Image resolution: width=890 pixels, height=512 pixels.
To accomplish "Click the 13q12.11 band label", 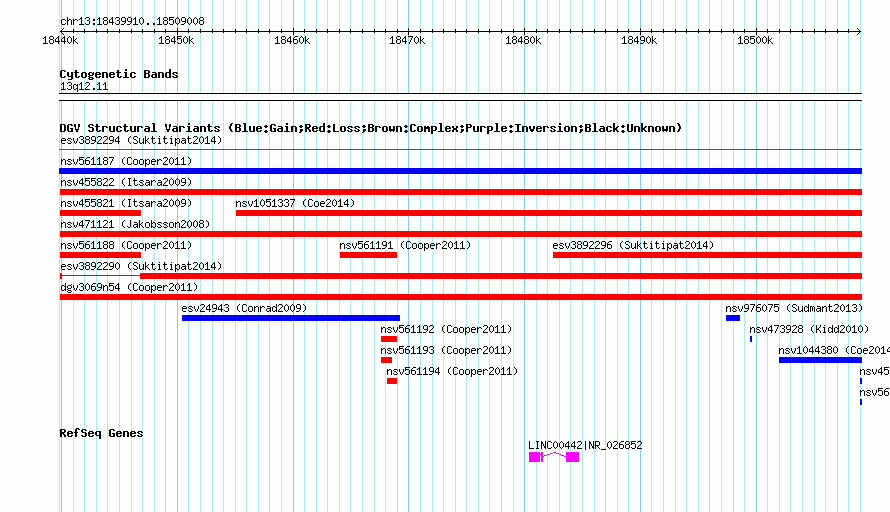I will (84, 86).
